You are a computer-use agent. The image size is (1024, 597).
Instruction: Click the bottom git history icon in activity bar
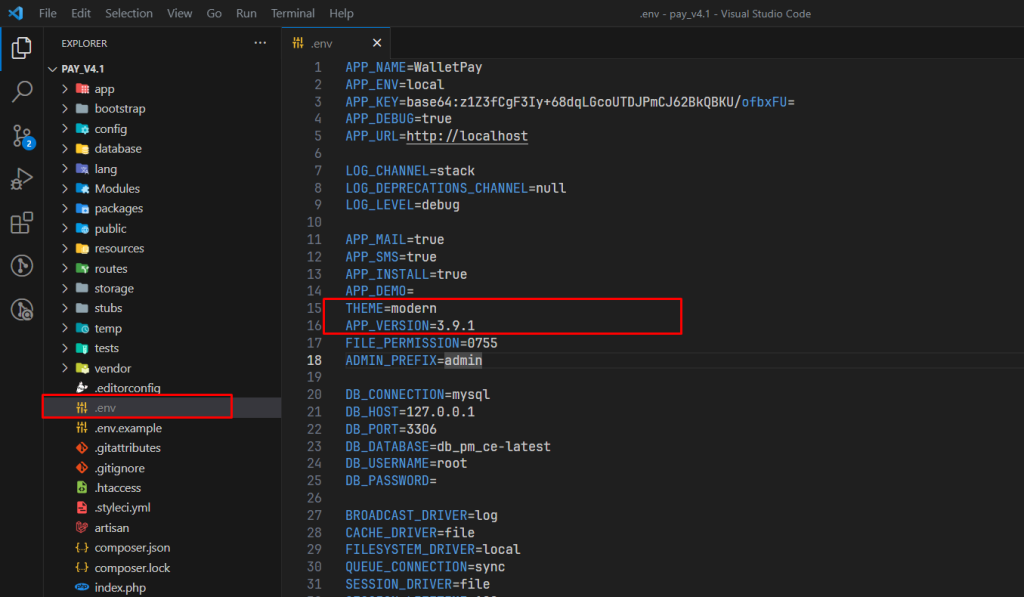click(22, 310)
